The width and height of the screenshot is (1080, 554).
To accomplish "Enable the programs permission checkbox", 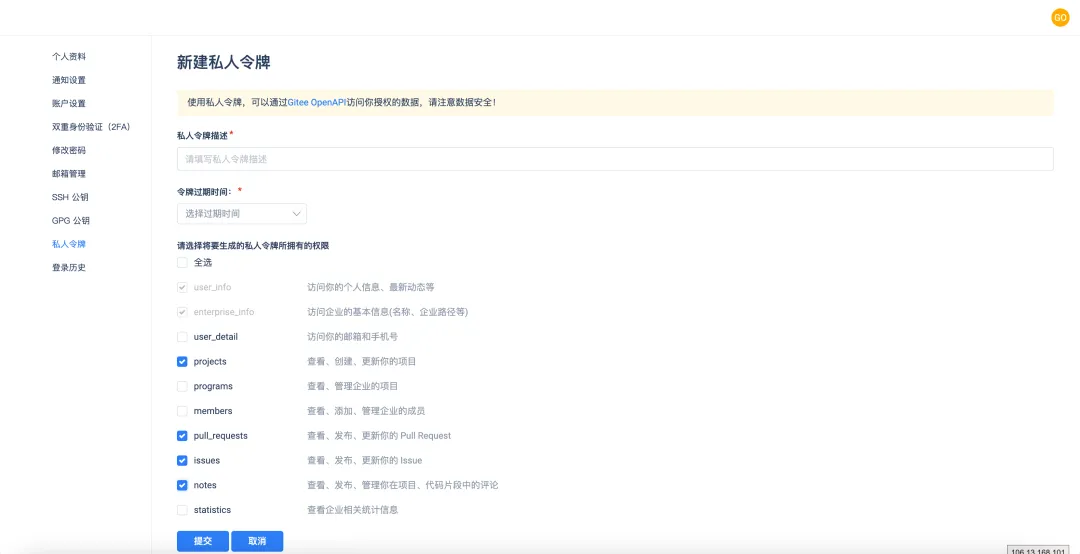I will [182, 386].
